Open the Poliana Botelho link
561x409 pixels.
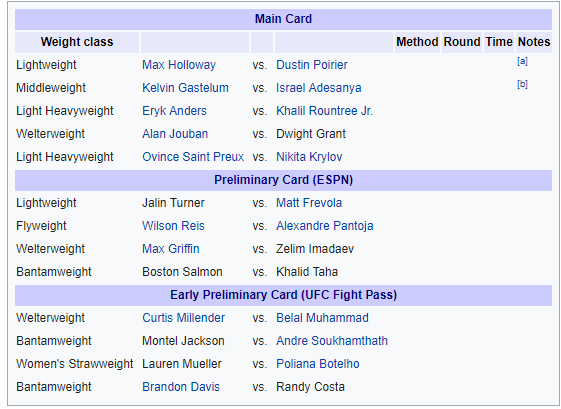(318, 364)
